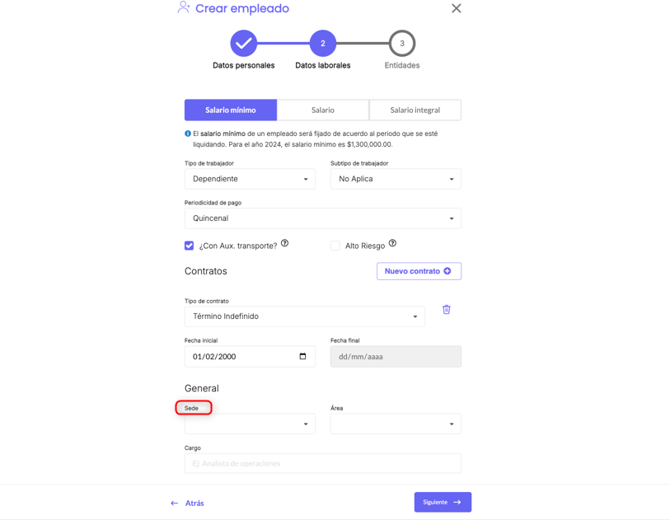Click the Cargo text field
The width and height of the screenshot is (670, 520).
323,463
